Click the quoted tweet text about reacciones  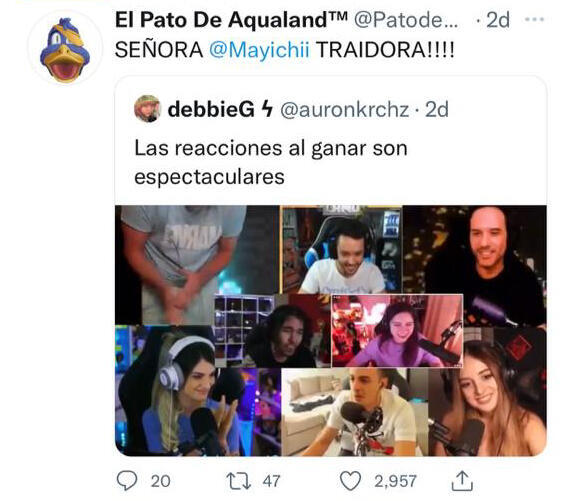[x=271, y=162]
